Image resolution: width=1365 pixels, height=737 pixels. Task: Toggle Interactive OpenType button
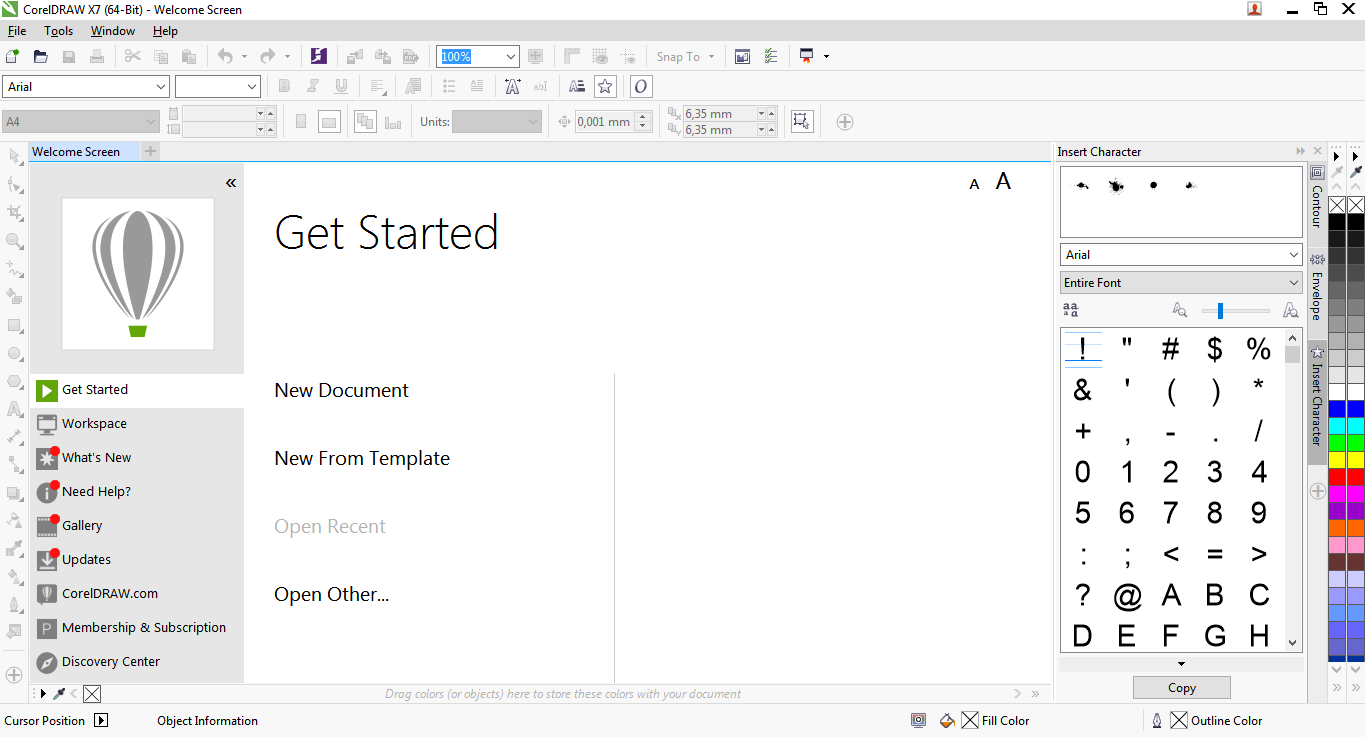tap(642, 87)
